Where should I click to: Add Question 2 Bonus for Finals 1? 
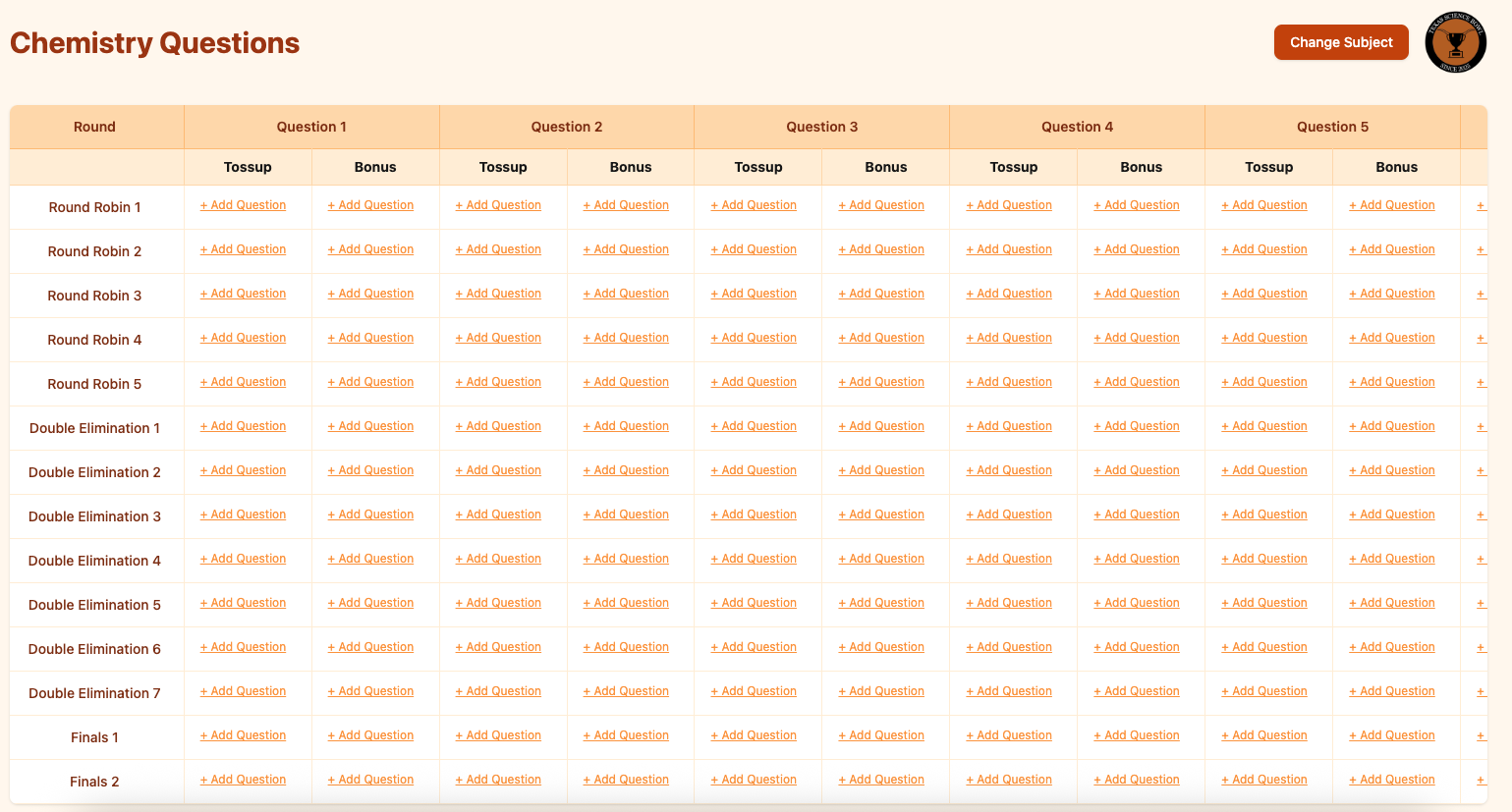(626, 735)
